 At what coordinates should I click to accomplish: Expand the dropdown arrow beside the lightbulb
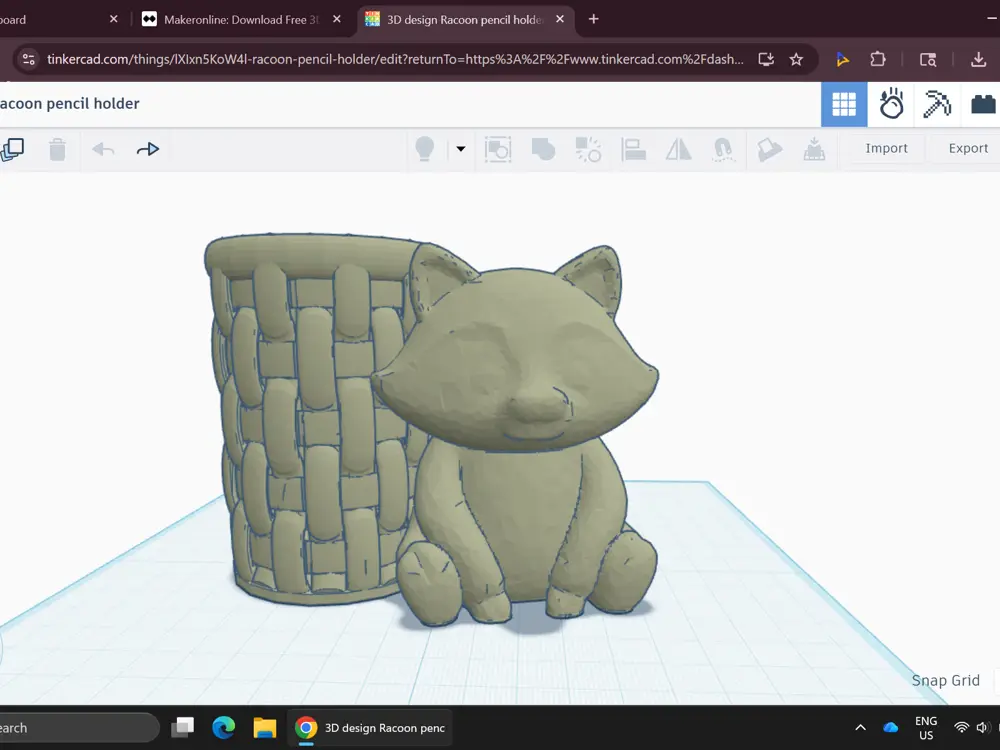tap(460, 149)
